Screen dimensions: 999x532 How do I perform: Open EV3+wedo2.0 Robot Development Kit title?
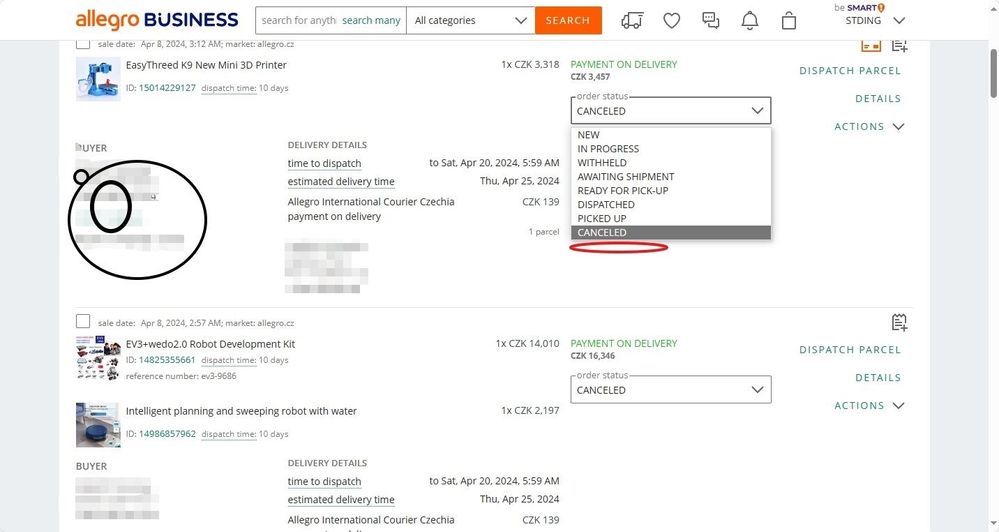click(x=210, y=344)
